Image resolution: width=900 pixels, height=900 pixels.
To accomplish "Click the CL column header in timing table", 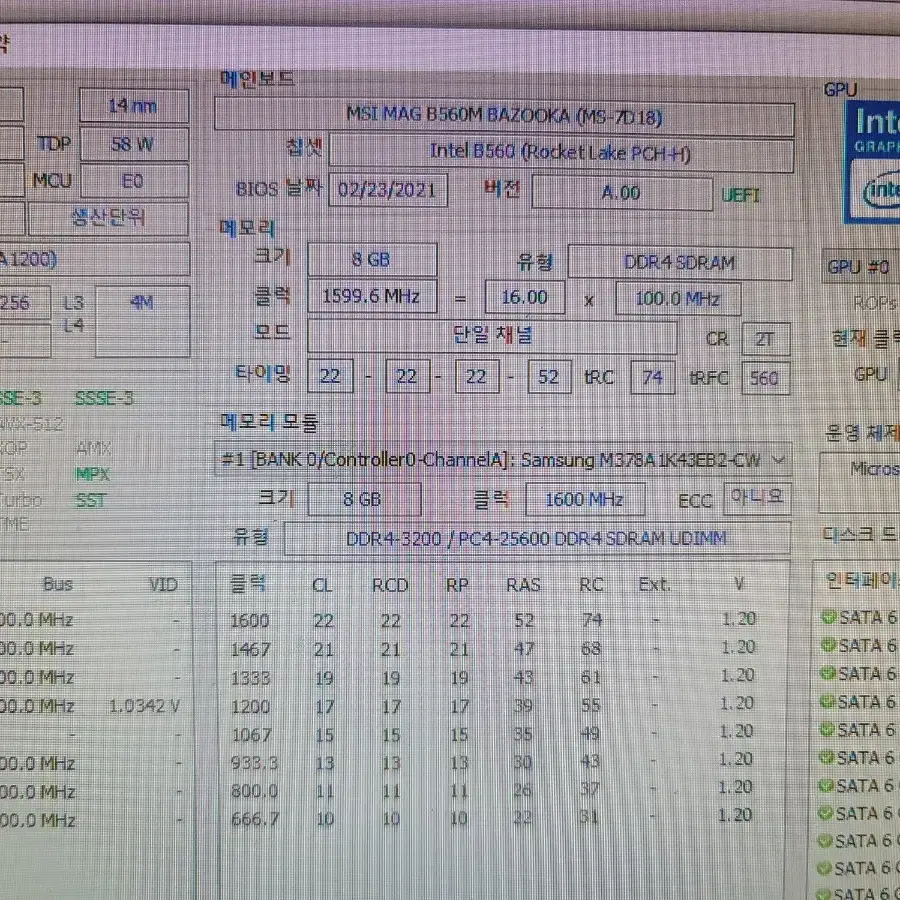I will pyautogui.click(x=322, y=585).
